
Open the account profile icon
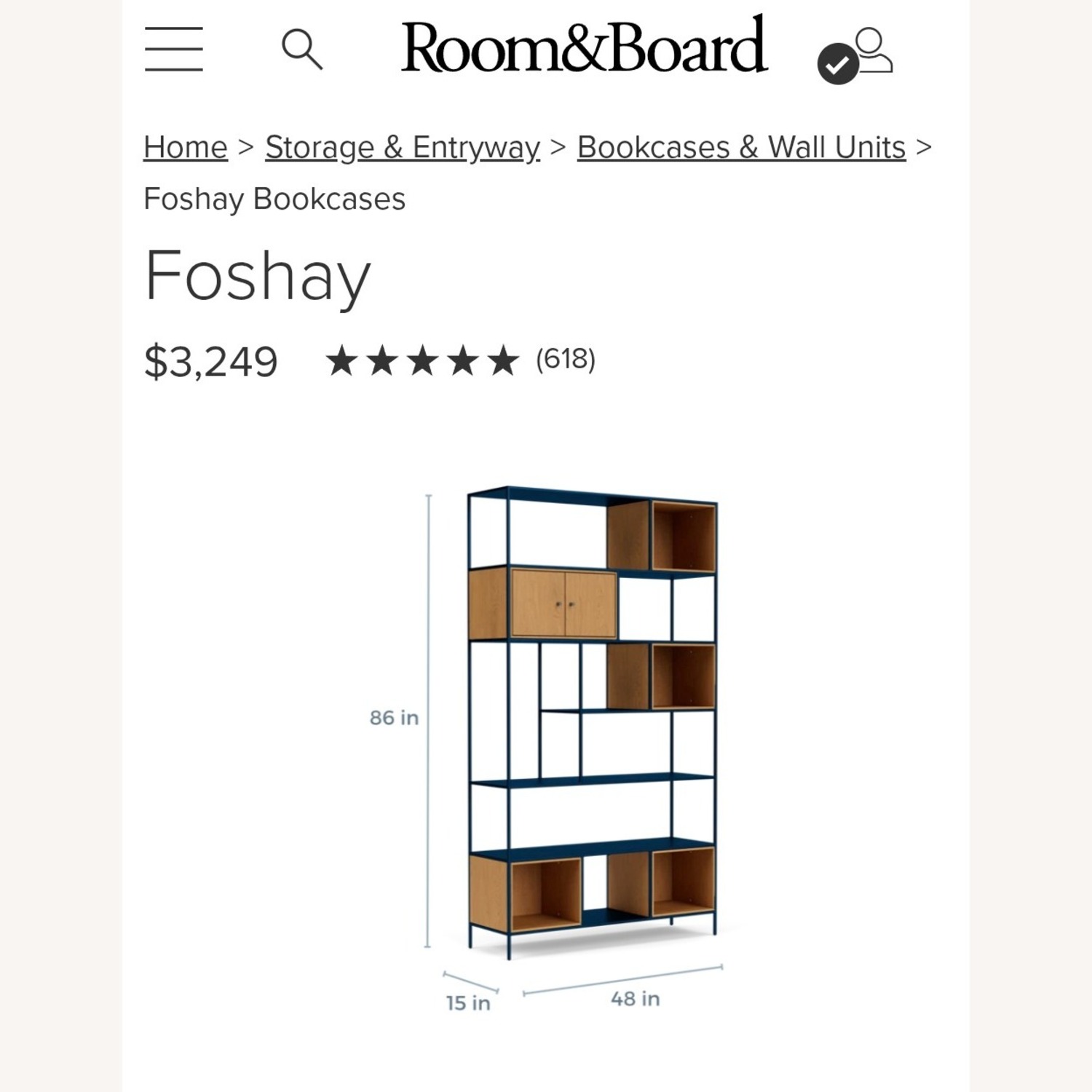(x=874, y=51)
